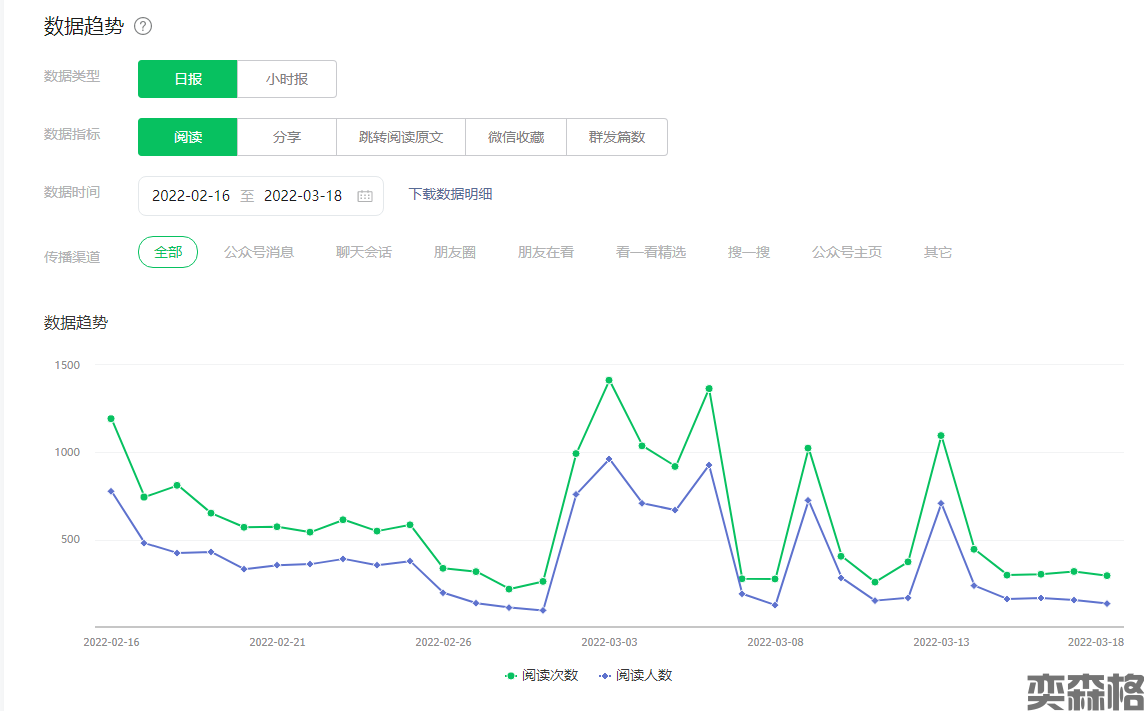Filter by 看一看精选 channel
This screenshot has height=711, width=1144.
pyautogui.click(x=651, y=252)
